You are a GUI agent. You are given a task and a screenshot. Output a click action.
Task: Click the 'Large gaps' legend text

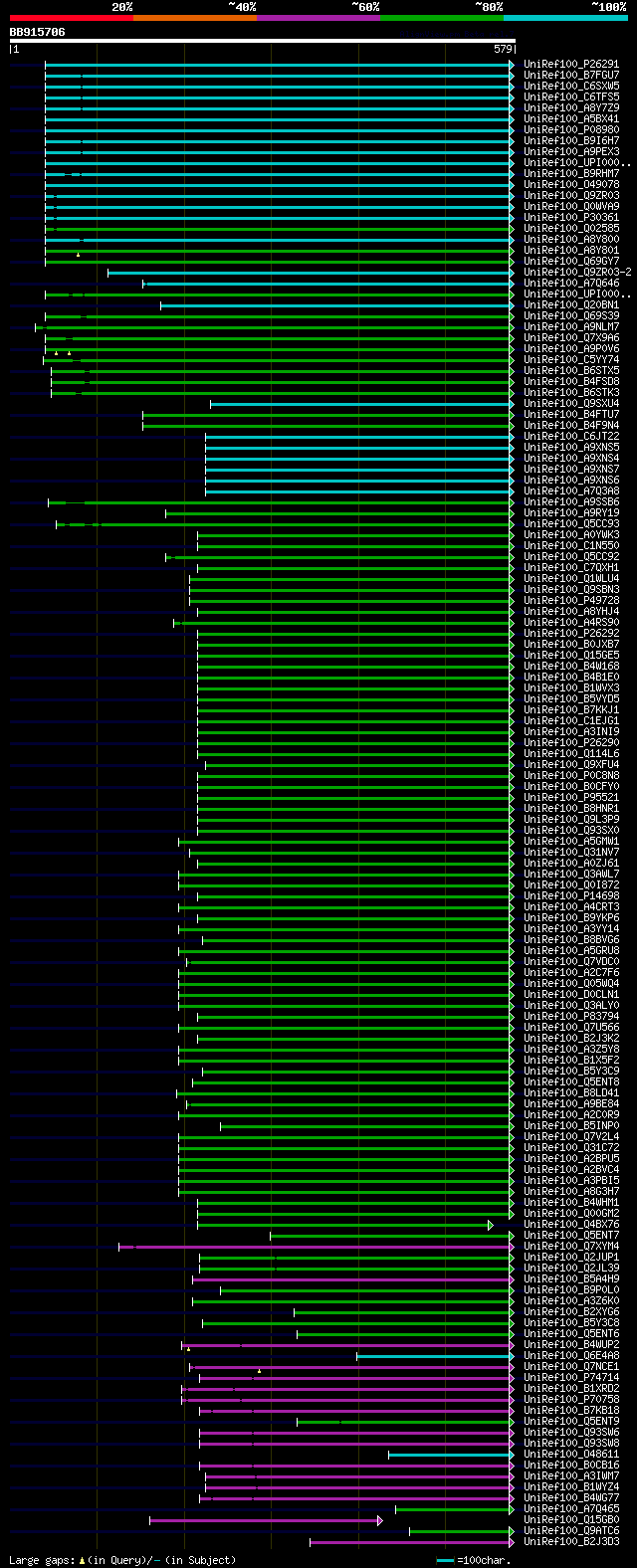pos(43,1560)
